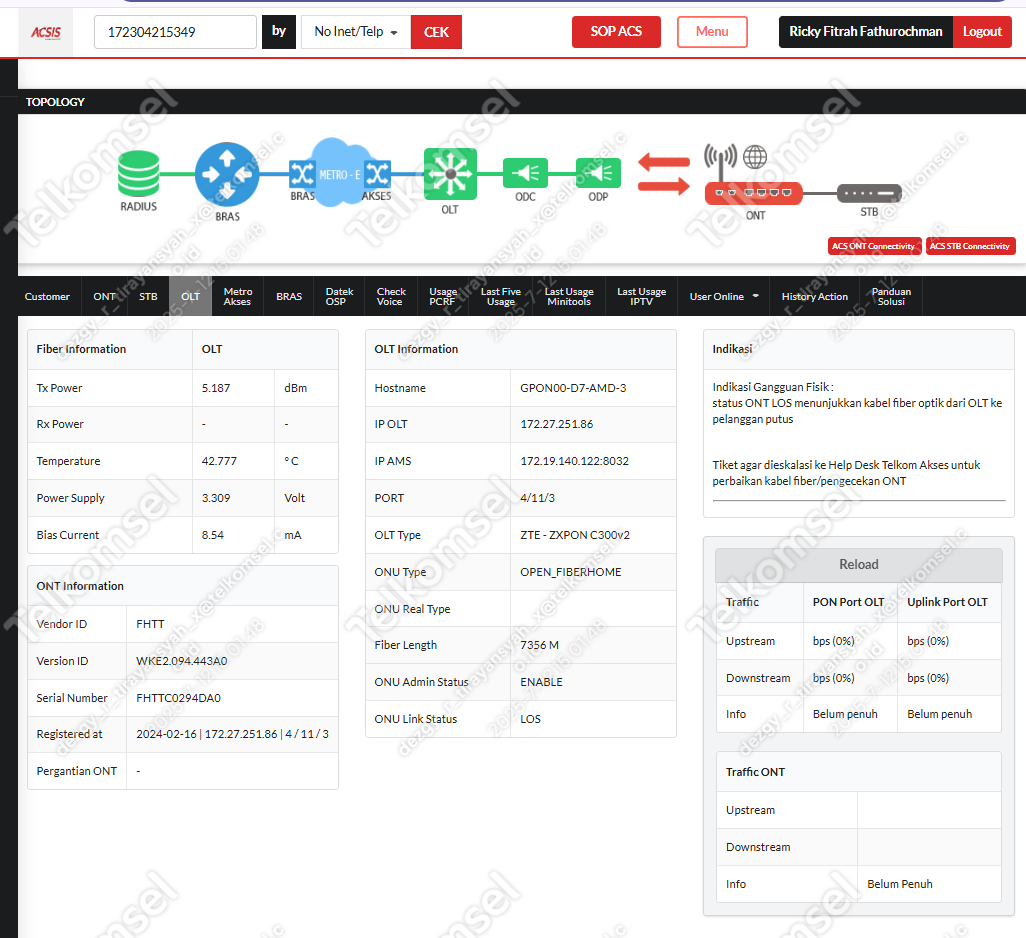The image size is (1026, 938).
Task: Click ONU Admin Status value ENABLE
Action: pyautogui.click(x=541, y=682)
